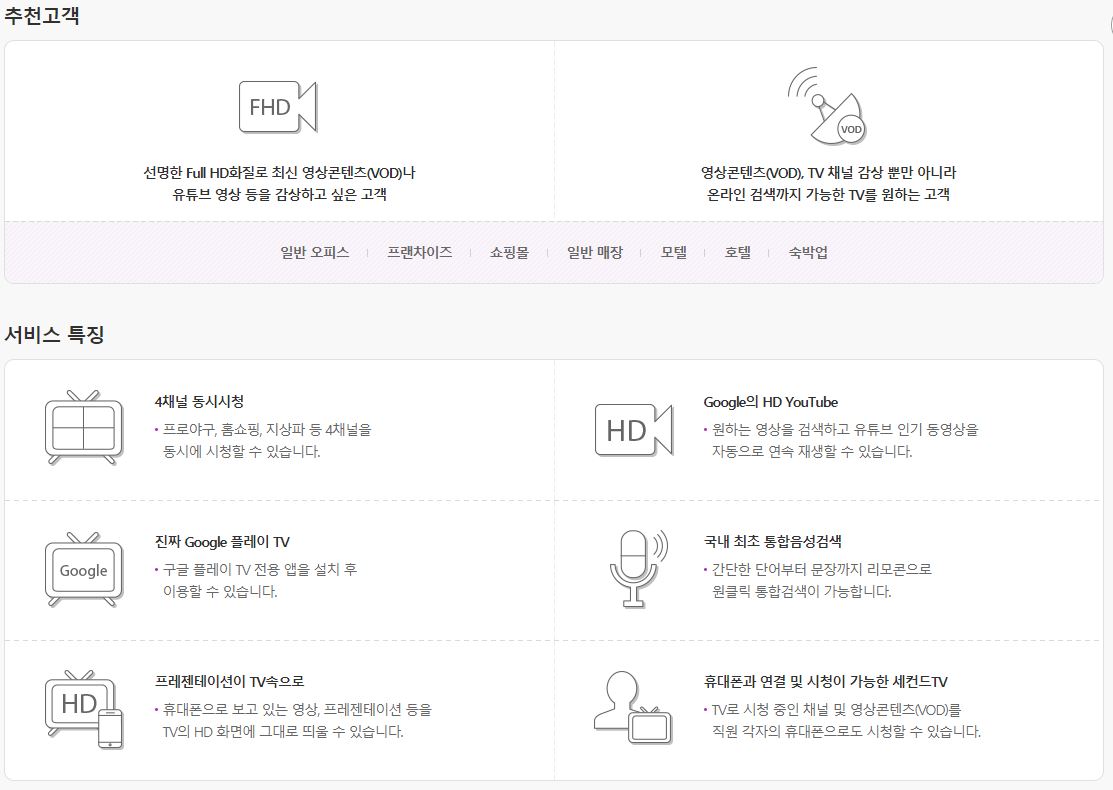Viewport: 1113px width, 790px height.
Task: Click the microphone voice search icon
Action: click(x=639, y=568)
